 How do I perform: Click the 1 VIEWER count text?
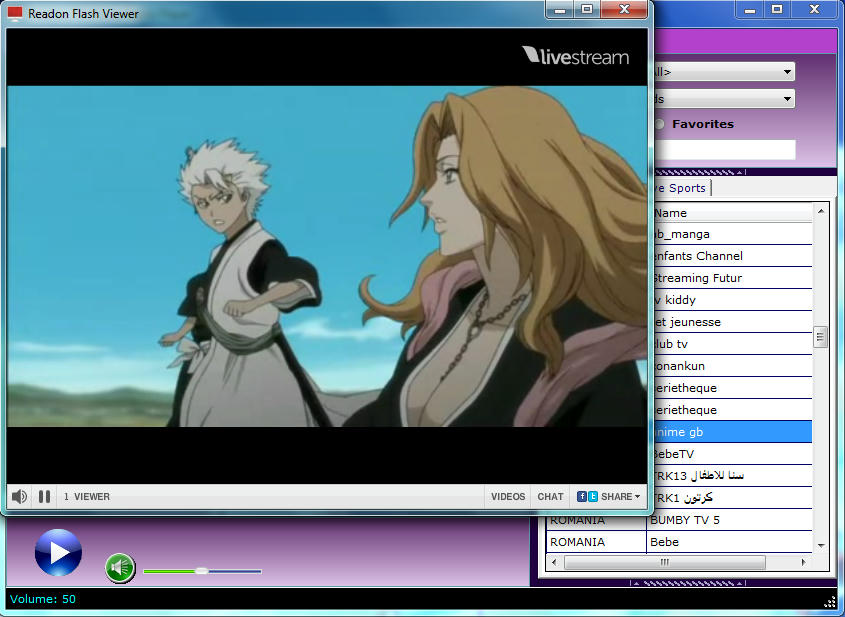(x=87, y=496)
